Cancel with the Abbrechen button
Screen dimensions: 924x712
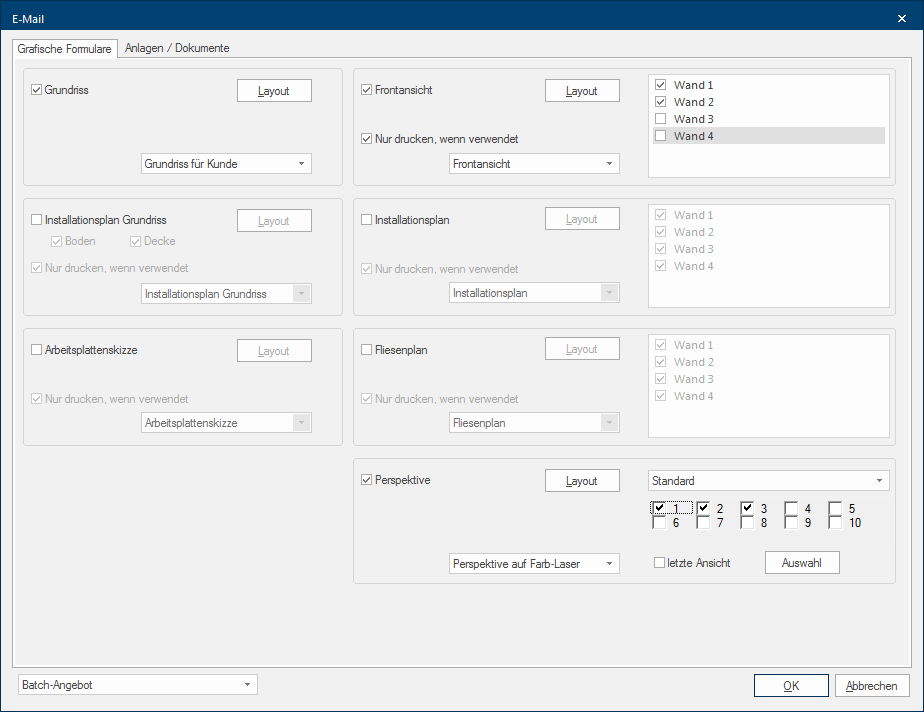872,686
